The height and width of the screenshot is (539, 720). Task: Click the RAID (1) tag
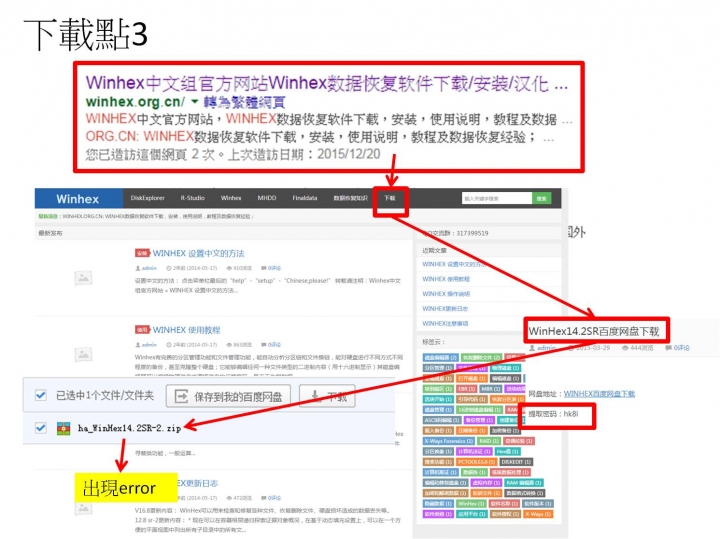click(x=489, y=441)
